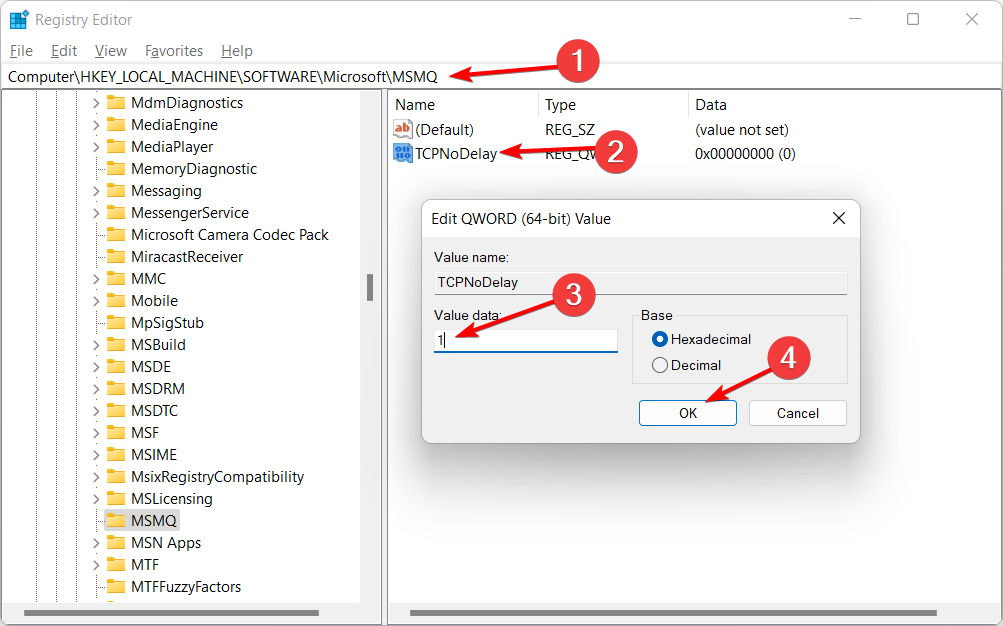The image size is (1003, 626).
Task: Click the REG_QWORD icon beside TCPNoDelay
Action: point(402,152)
